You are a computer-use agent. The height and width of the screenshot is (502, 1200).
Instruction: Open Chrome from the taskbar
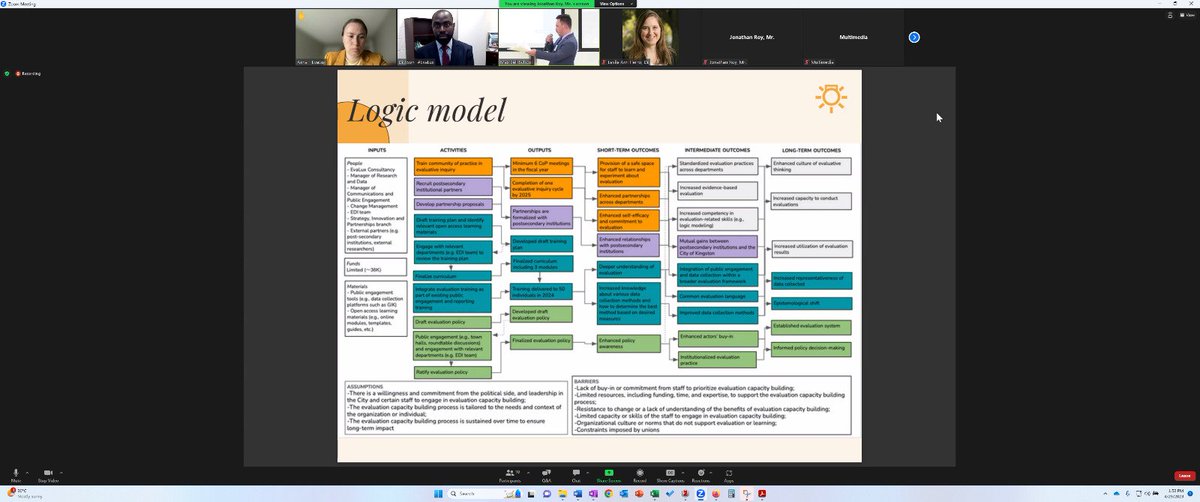pos(608,493)
